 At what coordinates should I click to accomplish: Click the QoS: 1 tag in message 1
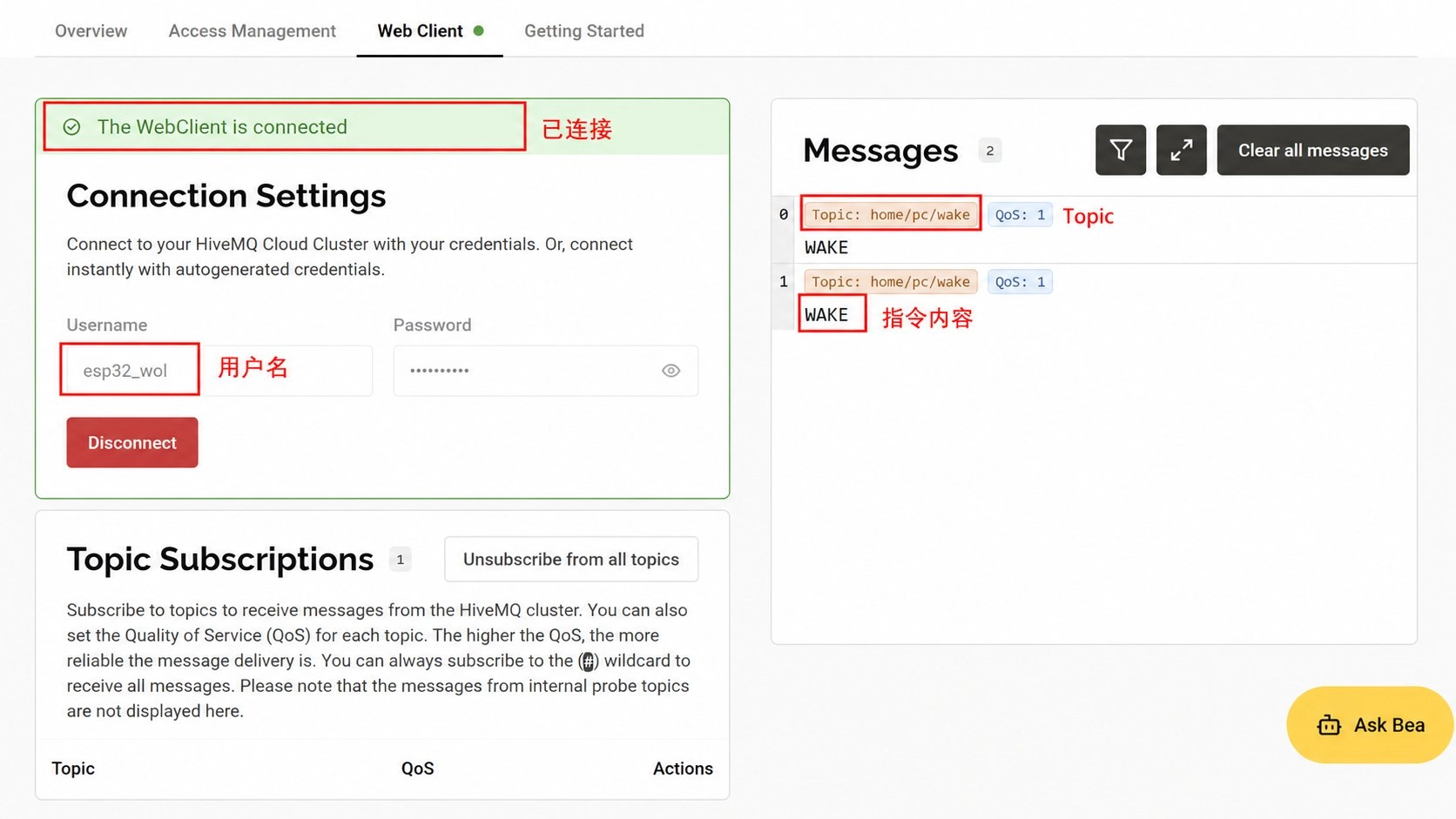(1020, 282)
